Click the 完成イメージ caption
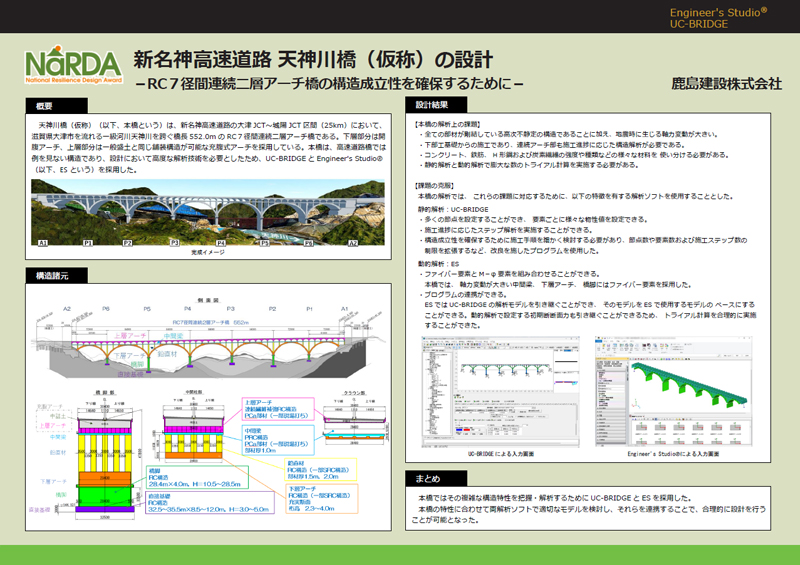 208,252
